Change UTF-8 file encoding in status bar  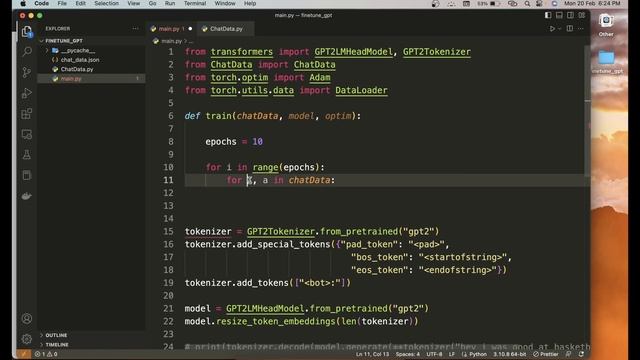click(434, 354)
